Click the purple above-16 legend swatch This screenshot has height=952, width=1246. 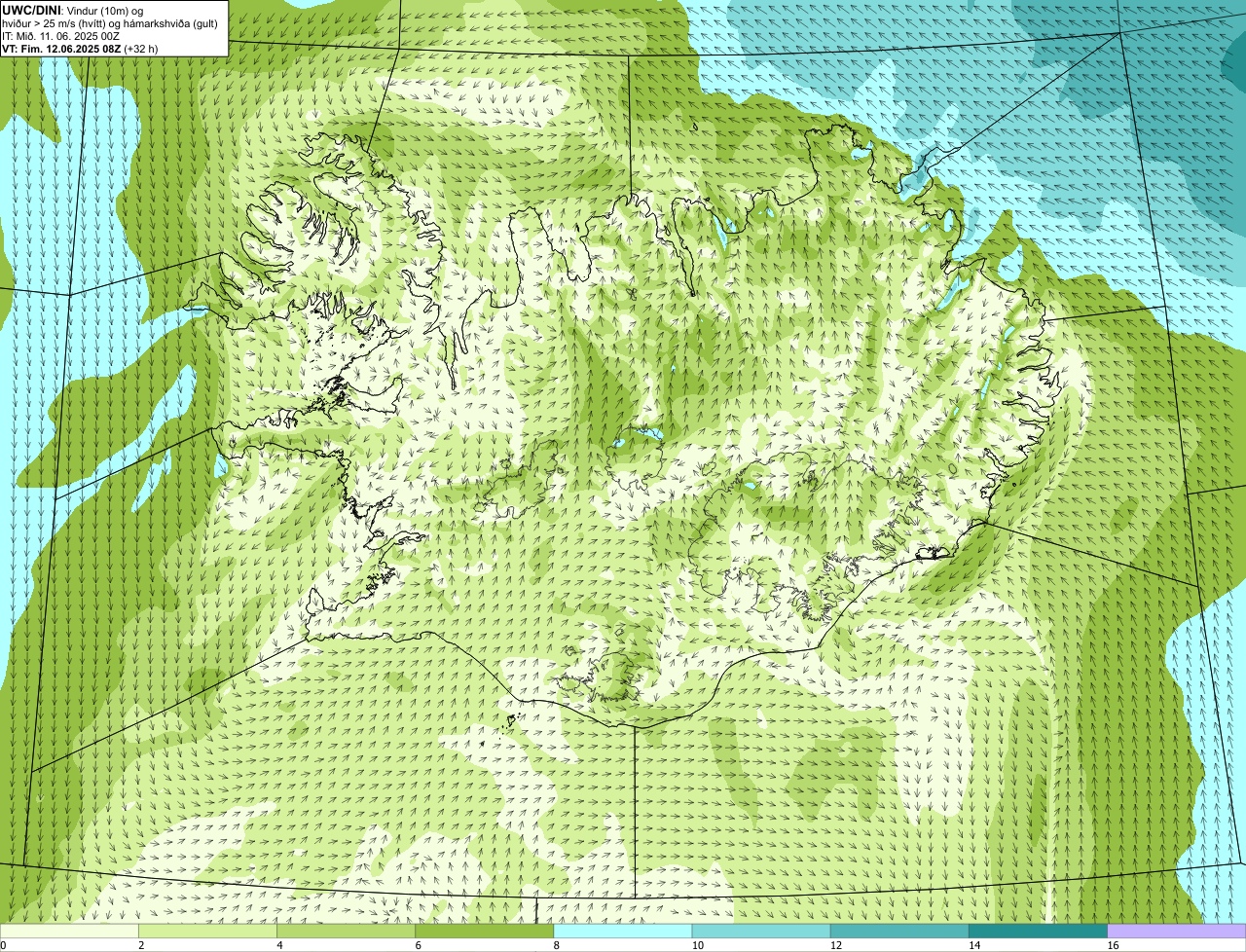(1177, 932)
